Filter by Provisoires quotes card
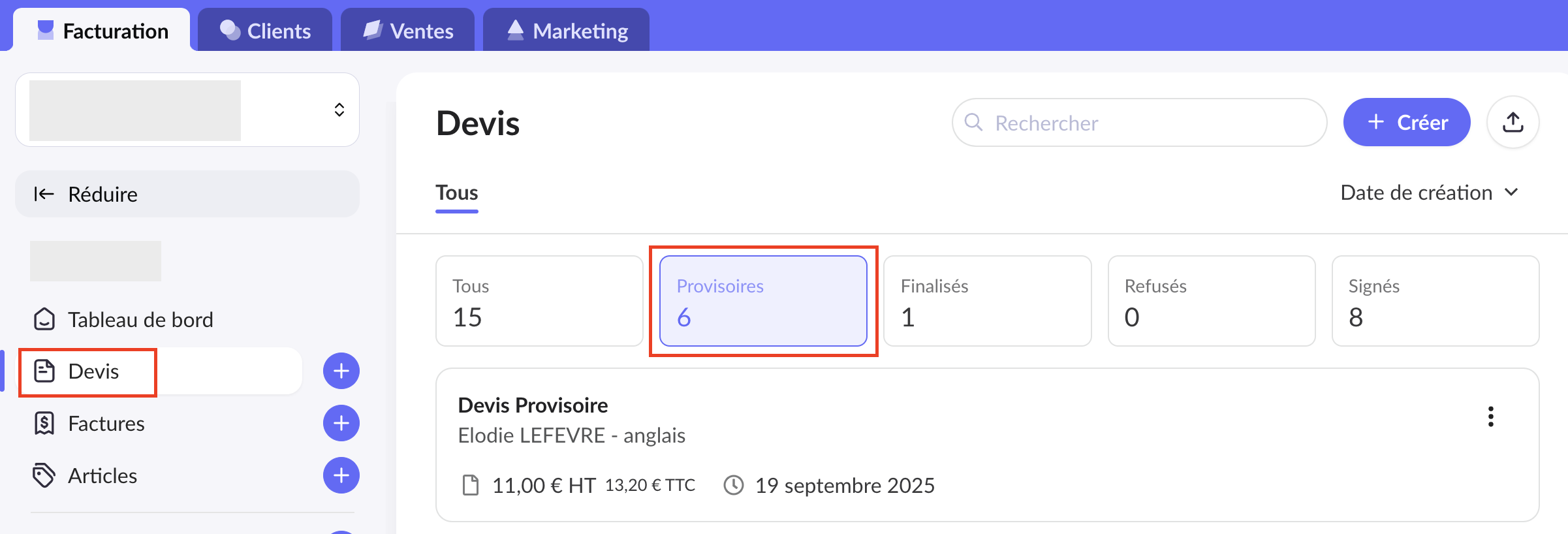This screenshot has width=1568, height=534. click(763, 301)
